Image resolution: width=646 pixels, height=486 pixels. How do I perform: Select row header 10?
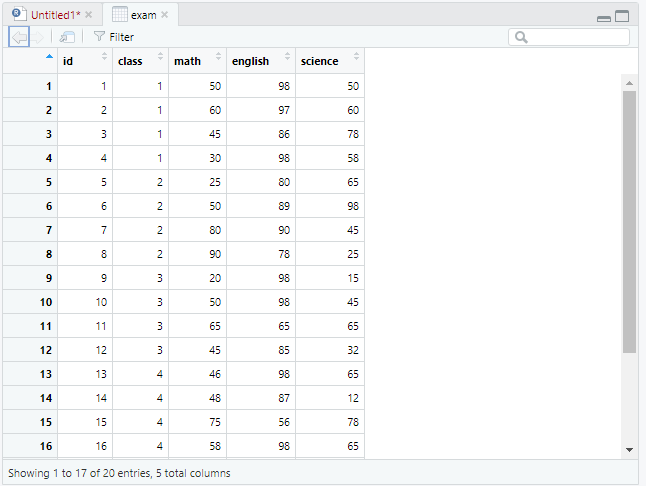[x=30, y=302]
